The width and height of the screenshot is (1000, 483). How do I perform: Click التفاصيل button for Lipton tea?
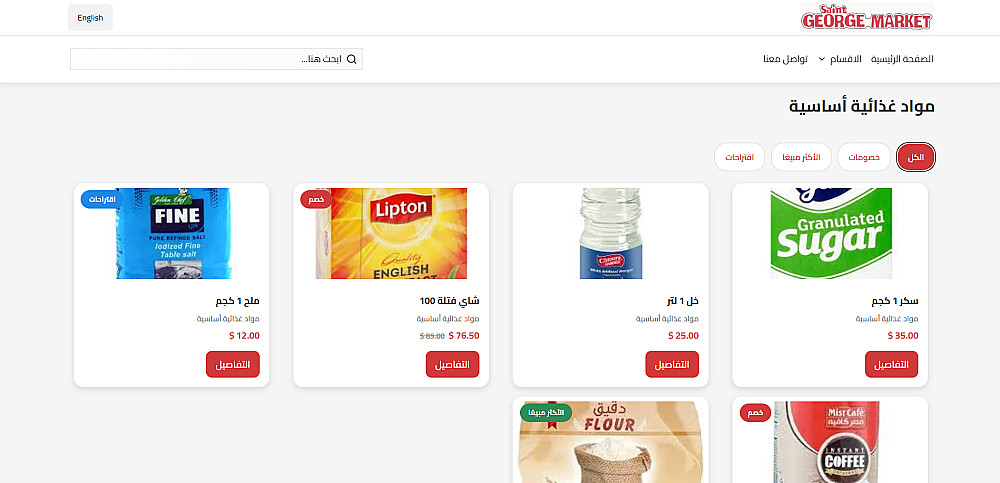452,364
